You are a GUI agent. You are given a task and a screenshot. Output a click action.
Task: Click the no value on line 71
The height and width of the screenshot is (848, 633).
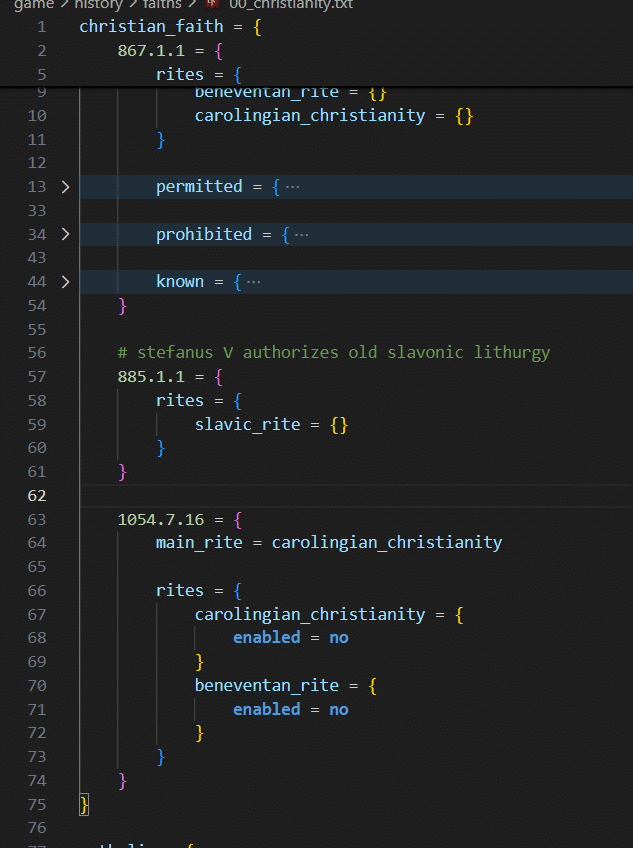pos(339,710)
